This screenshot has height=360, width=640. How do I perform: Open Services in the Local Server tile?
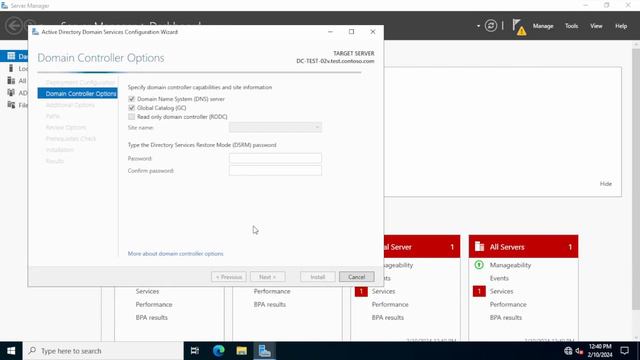[x=383, y=291]
